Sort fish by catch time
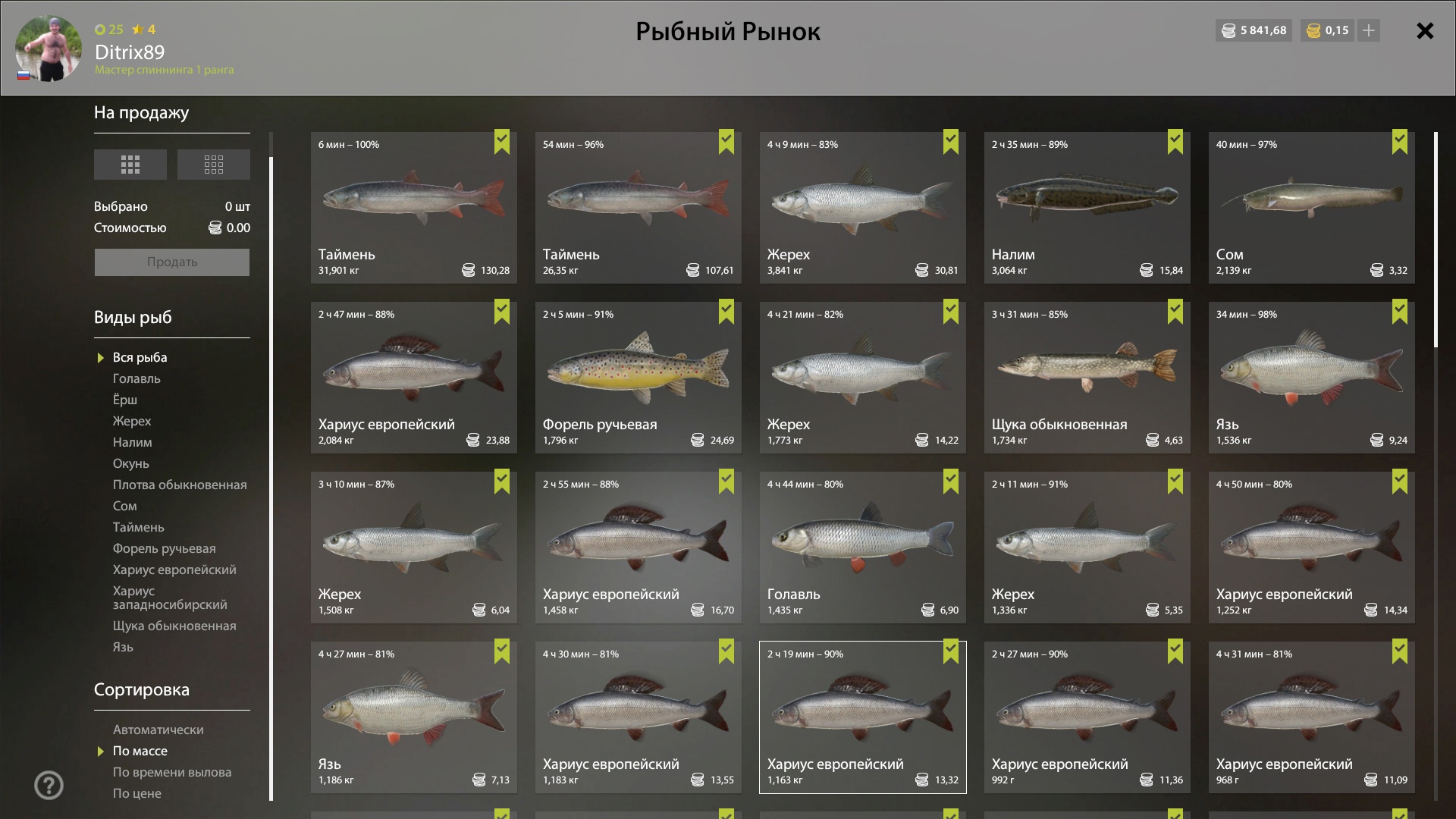Image resolution: width=1456 pixels, height=819 pixels. pyautogui.click(x=172, y=772)
